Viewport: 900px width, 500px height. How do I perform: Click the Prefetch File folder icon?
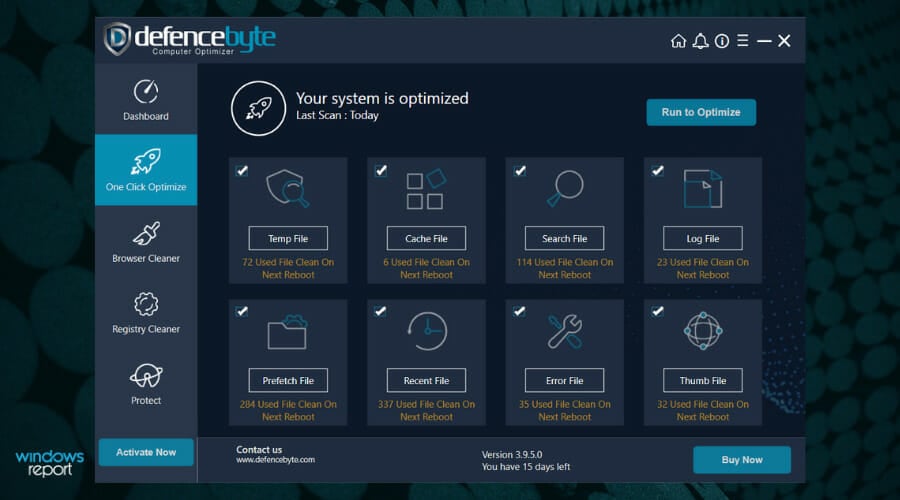pos(287,332)
